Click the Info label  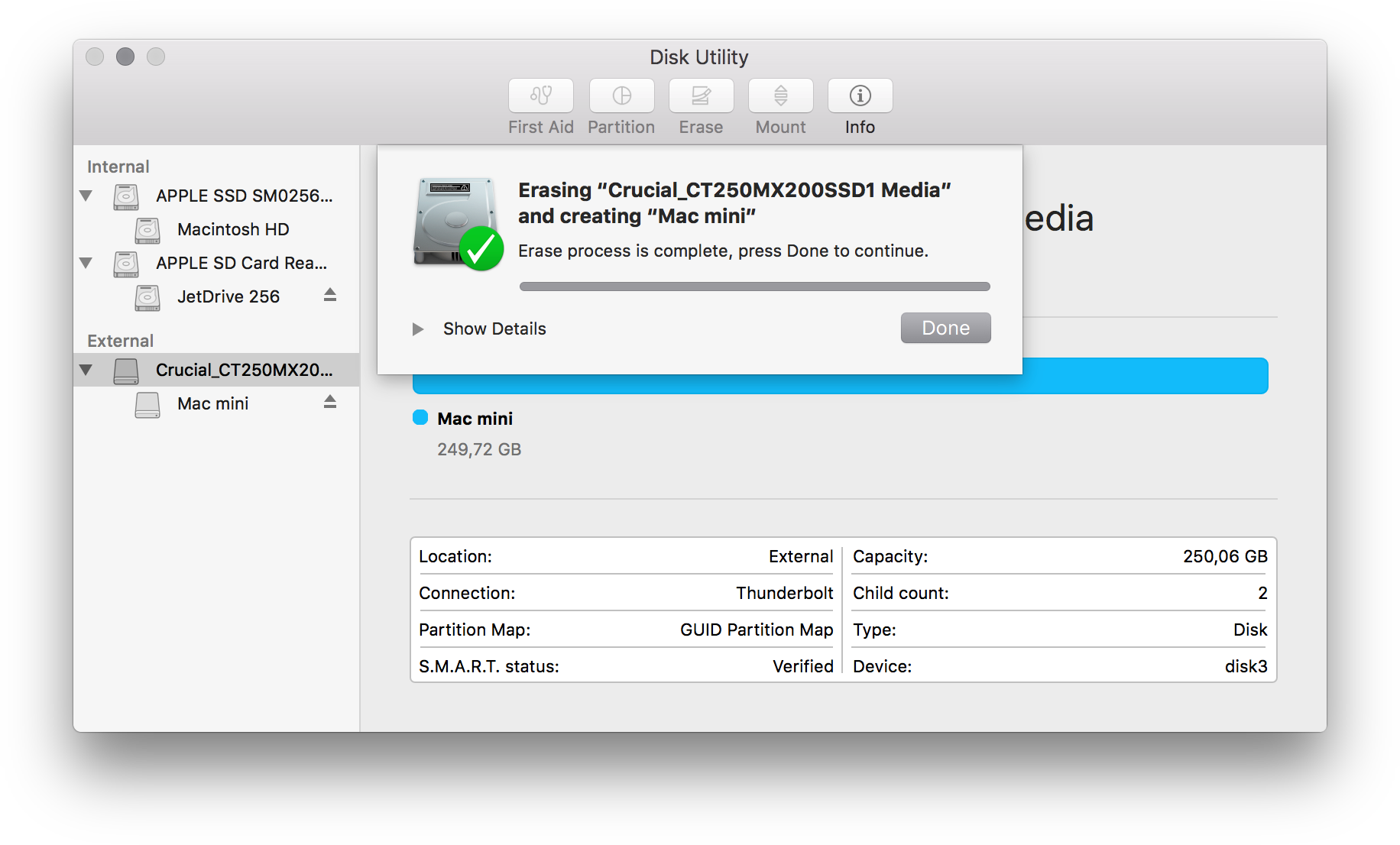pos(860,127)
